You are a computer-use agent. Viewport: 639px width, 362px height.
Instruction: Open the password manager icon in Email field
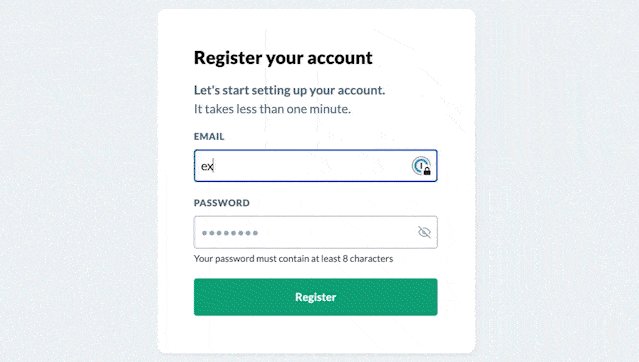click(x=421, y=166)
